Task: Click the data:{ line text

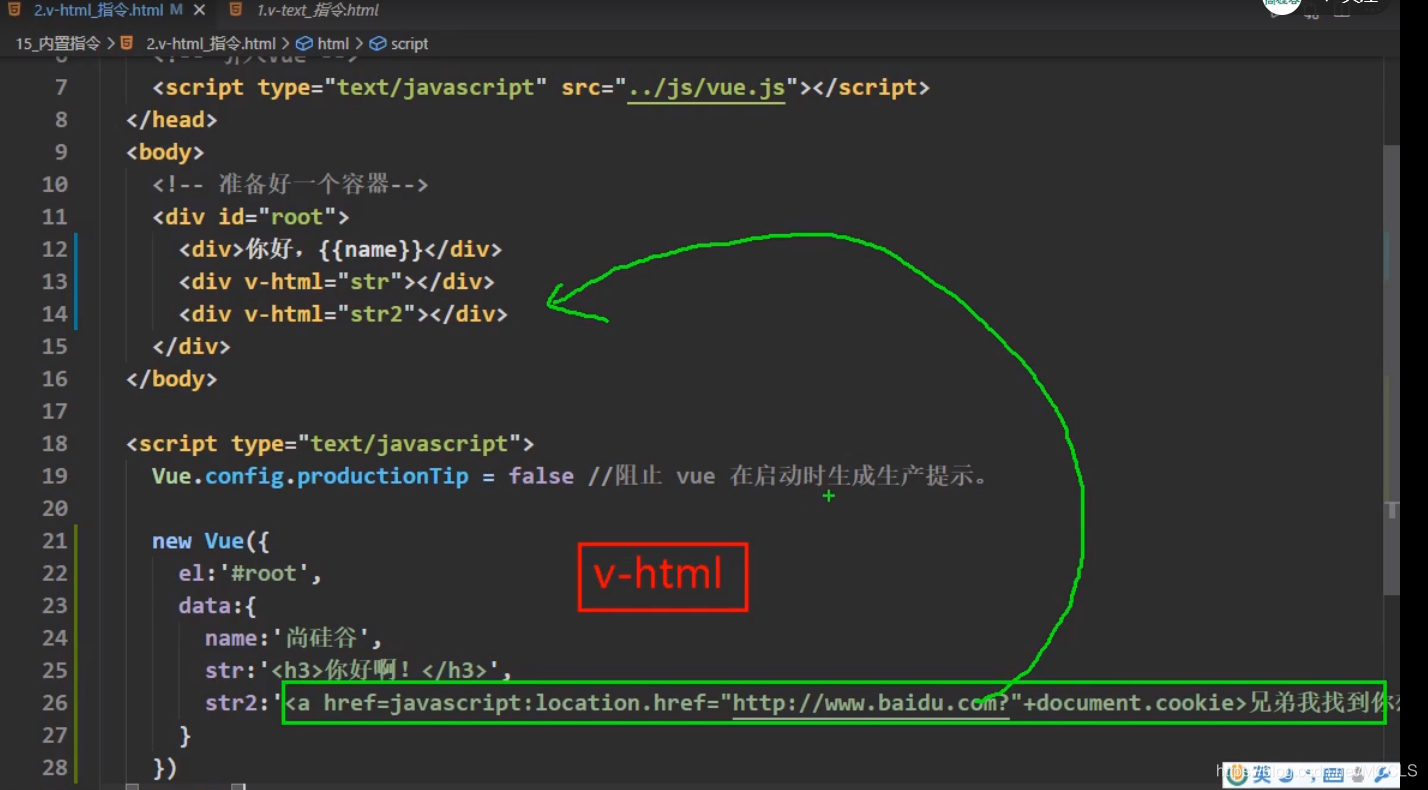Action: coord(218,606)
